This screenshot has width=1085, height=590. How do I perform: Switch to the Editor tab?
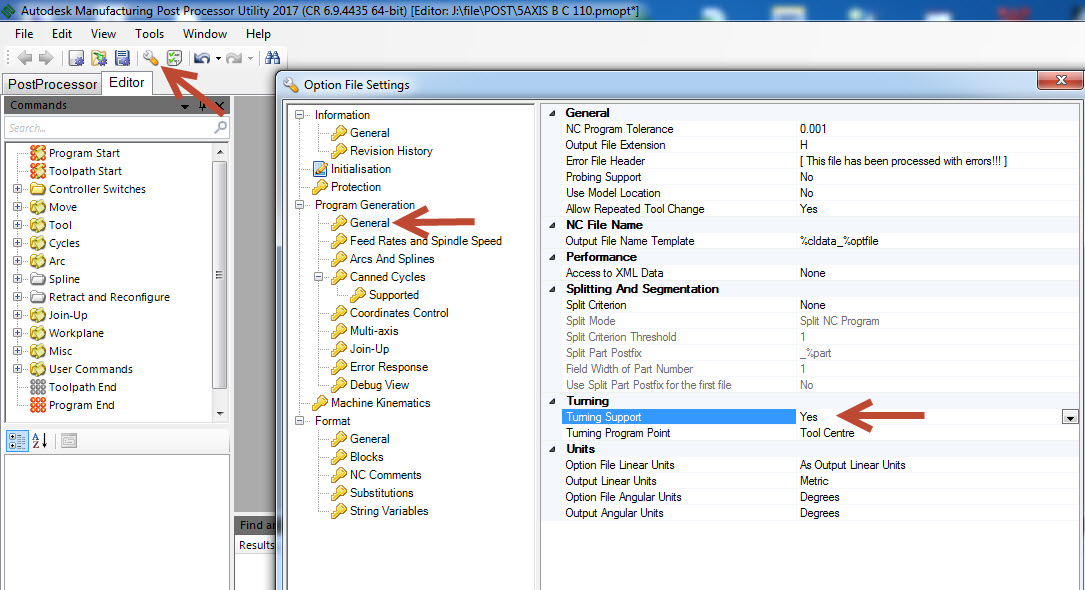(x=127, y=82)
